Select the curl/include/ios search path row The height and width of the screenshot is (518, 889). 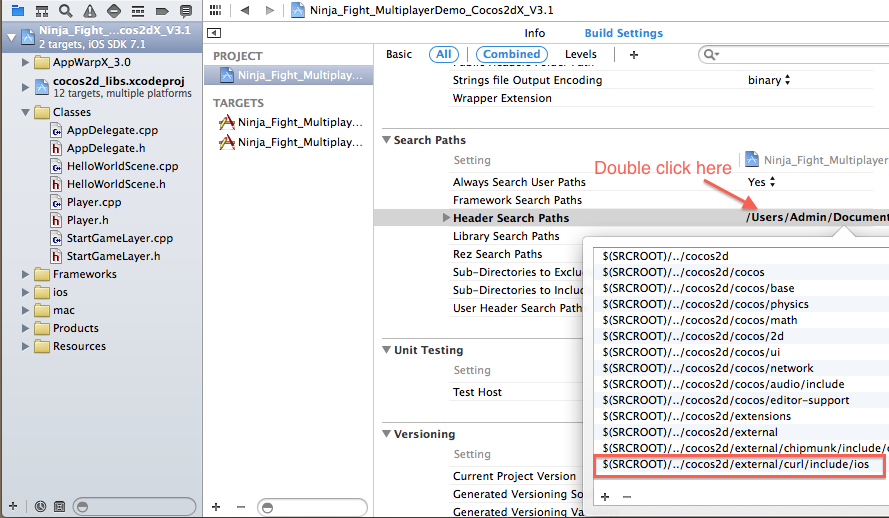pyautogui.click(x=739, y=465)
